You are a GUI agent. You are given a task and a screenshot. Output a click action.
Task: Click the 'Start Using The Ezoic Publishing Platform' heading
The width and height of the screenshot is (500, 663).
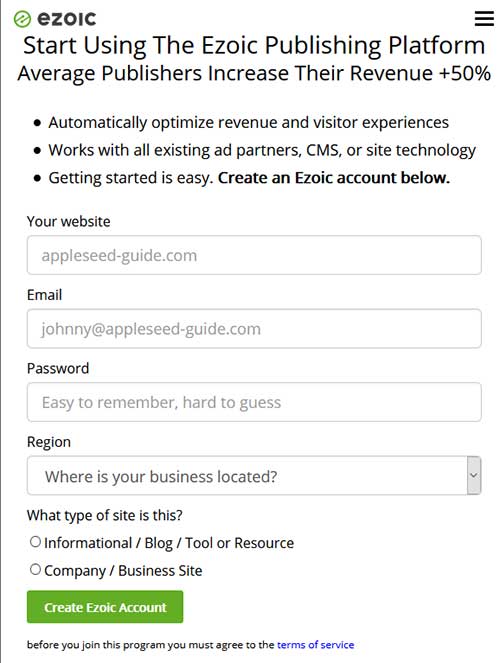coord(254,46)
